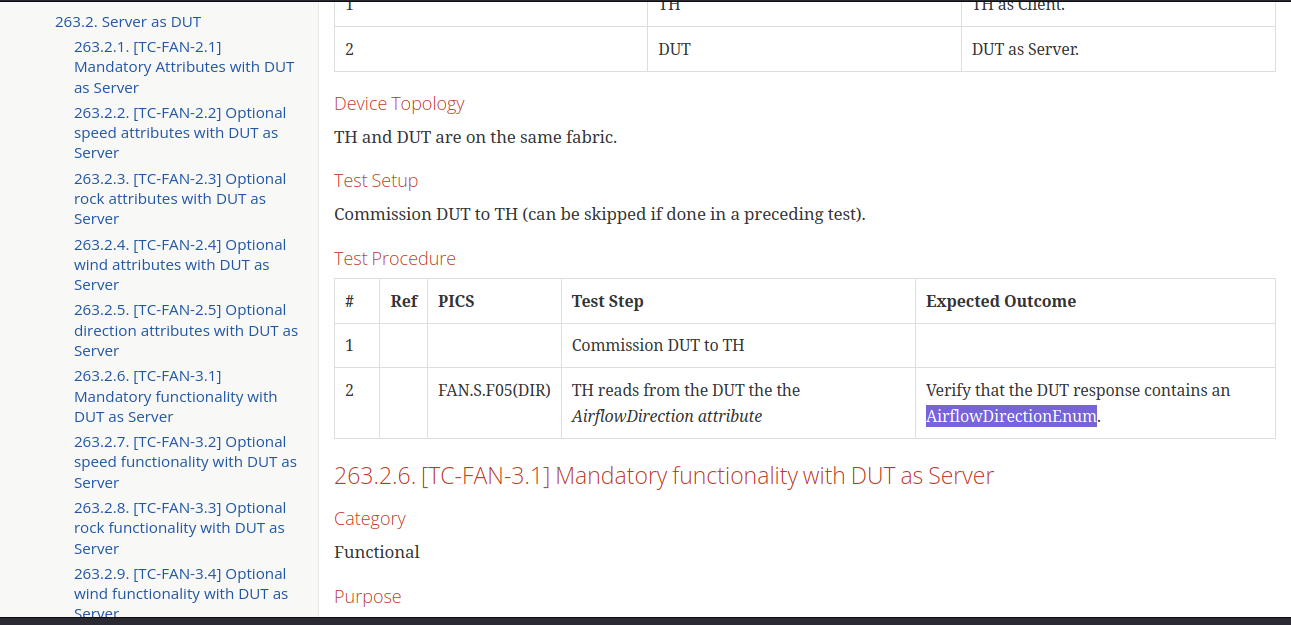Select TC-FAN-2.2 Optional speed attributes link

click(x=180, y=132)
